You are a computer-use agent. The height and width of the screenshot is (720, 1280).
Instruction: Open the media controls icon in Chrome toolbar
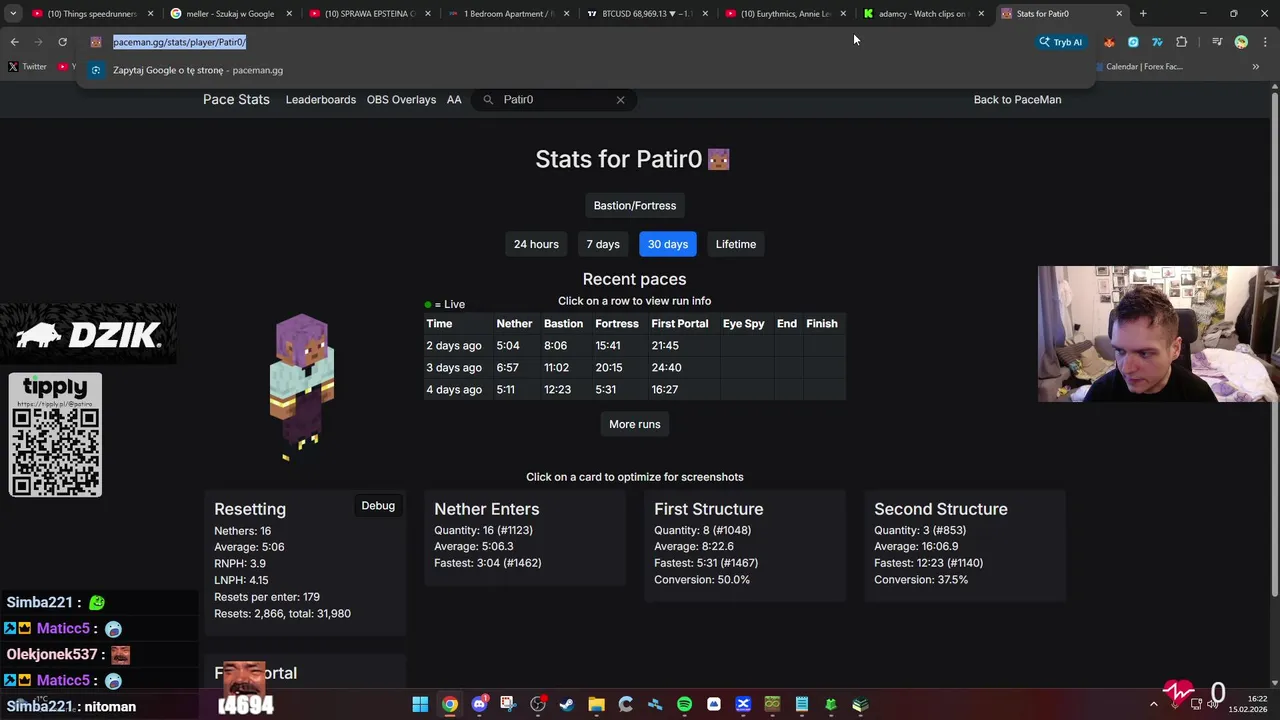coord(1217,42)
